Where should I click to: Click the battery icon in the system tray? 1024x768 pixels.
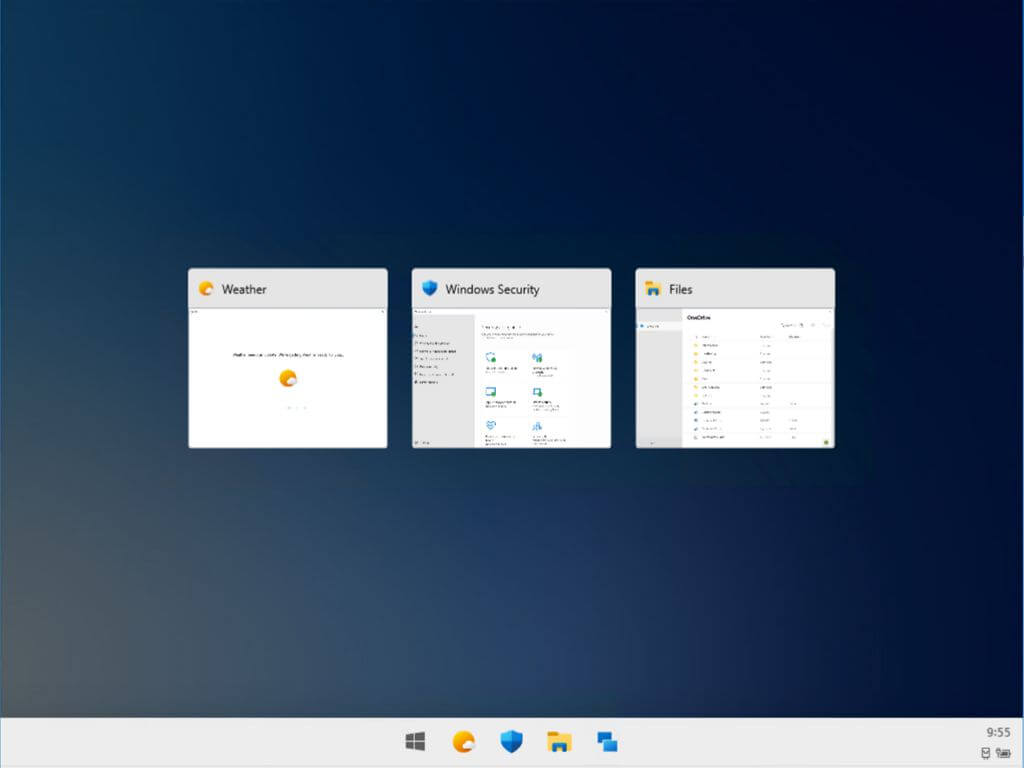pyautogui.click(x=1003, y=754)
